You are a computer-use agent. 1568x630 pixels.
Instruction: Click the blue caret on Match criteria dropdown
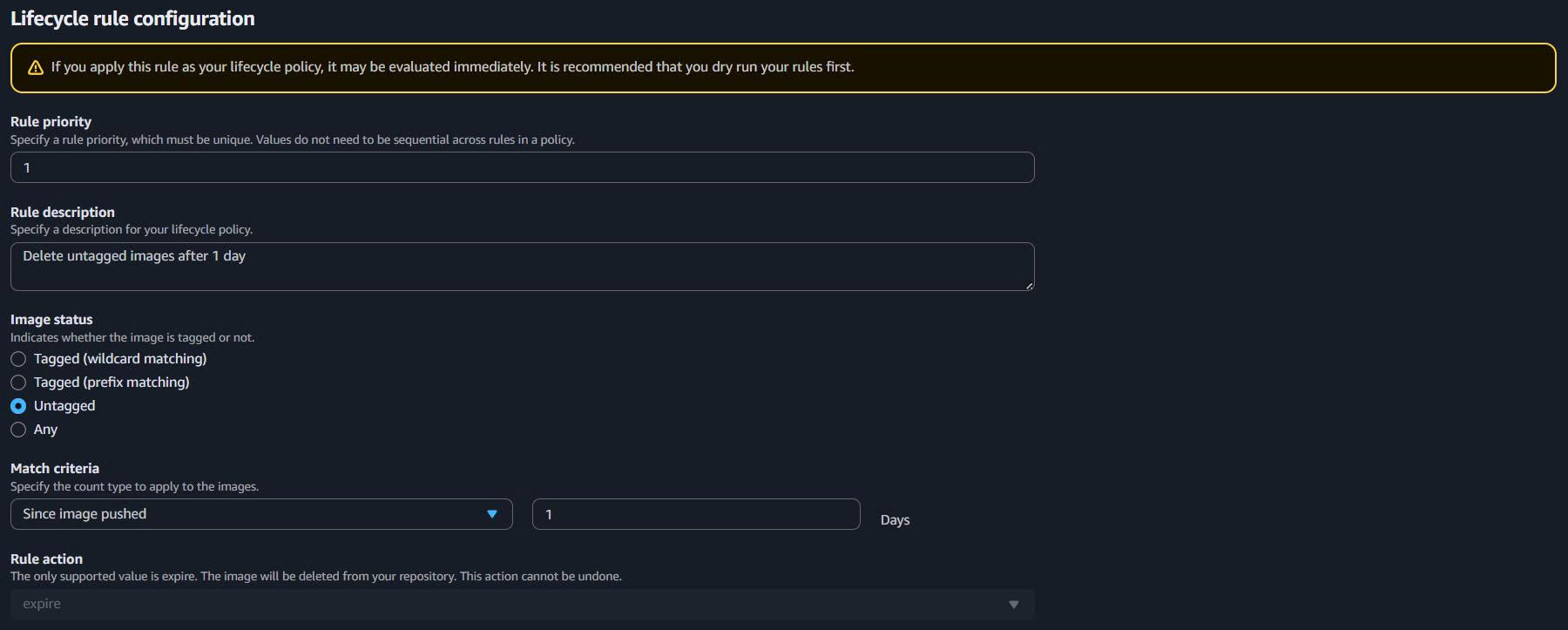492,514
